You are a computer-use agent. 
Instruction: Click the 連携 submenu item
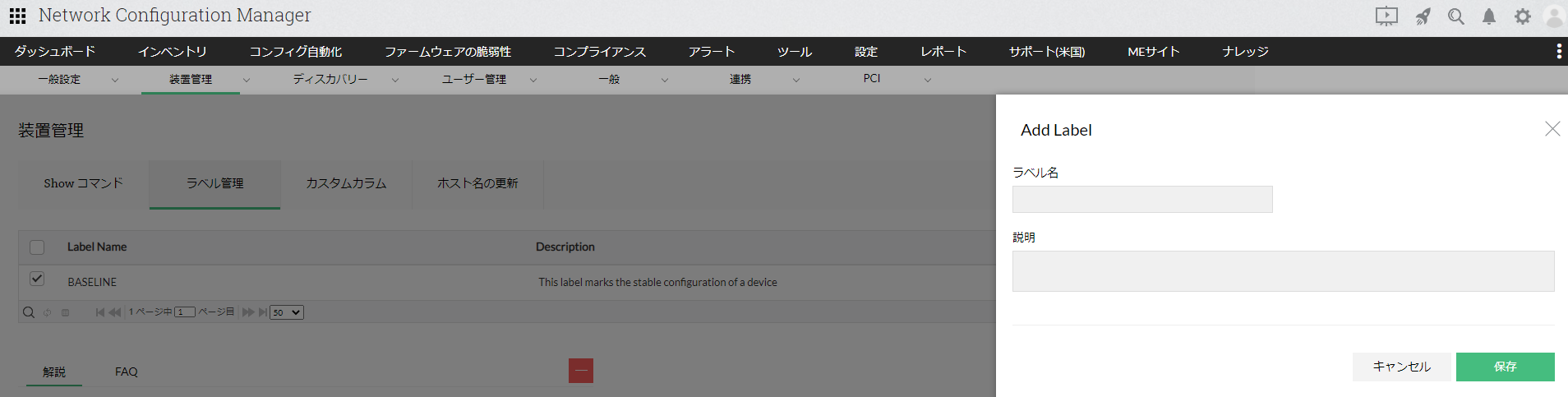[740, 80]
